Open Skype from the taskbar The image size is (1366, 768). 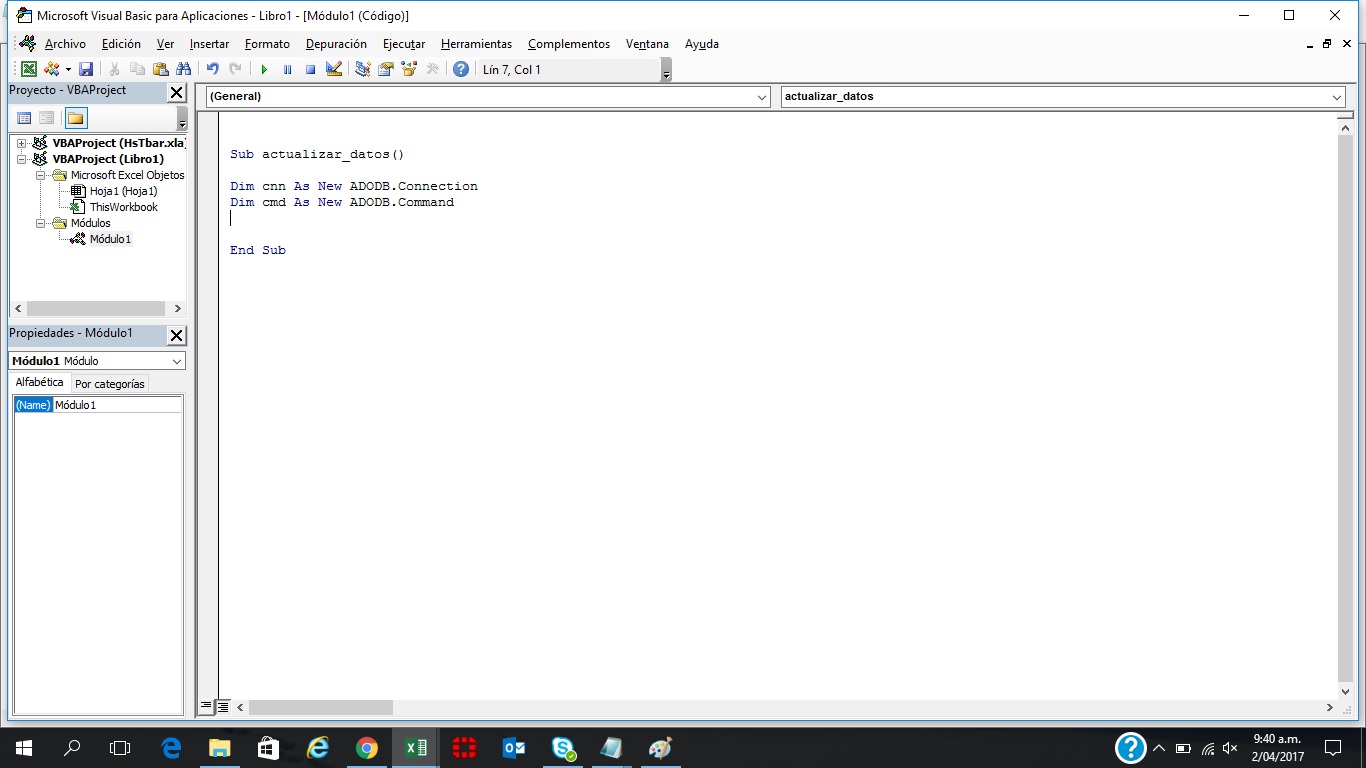[x=562, y=747]
